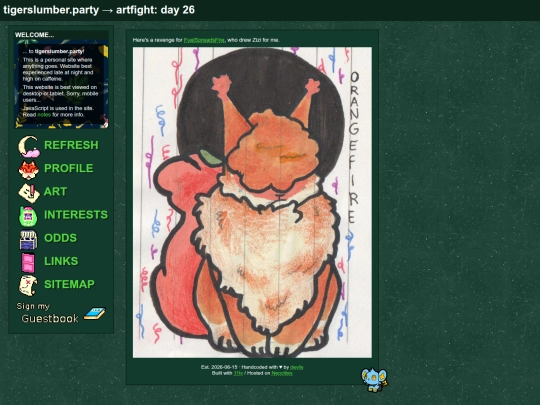The height and width of the screenshot is (405, 540).
Task: Click the 'Est. 2026-06-15' footer text
Action: [219, 367]
